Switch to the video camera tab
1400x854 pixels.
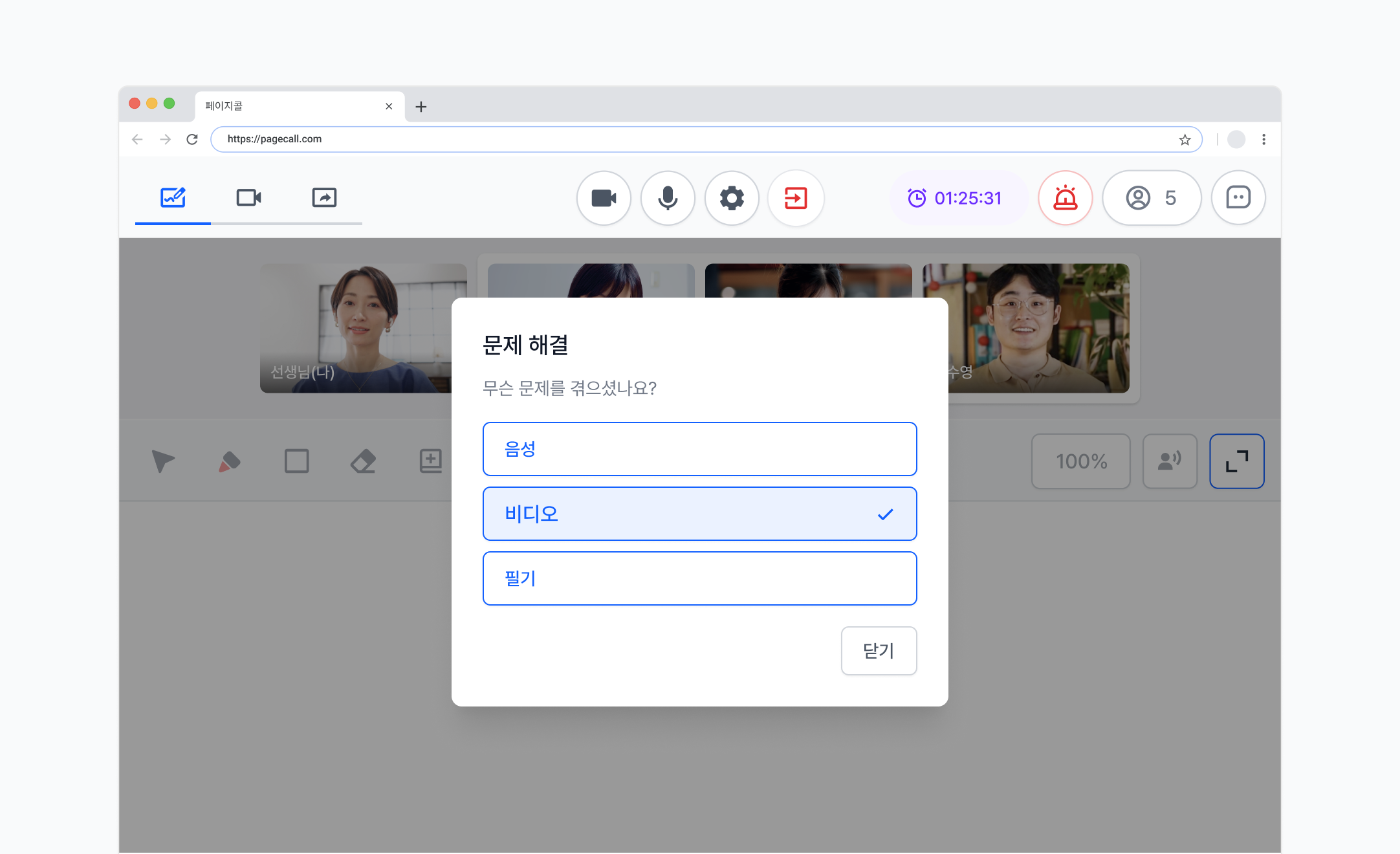[248, 197]
